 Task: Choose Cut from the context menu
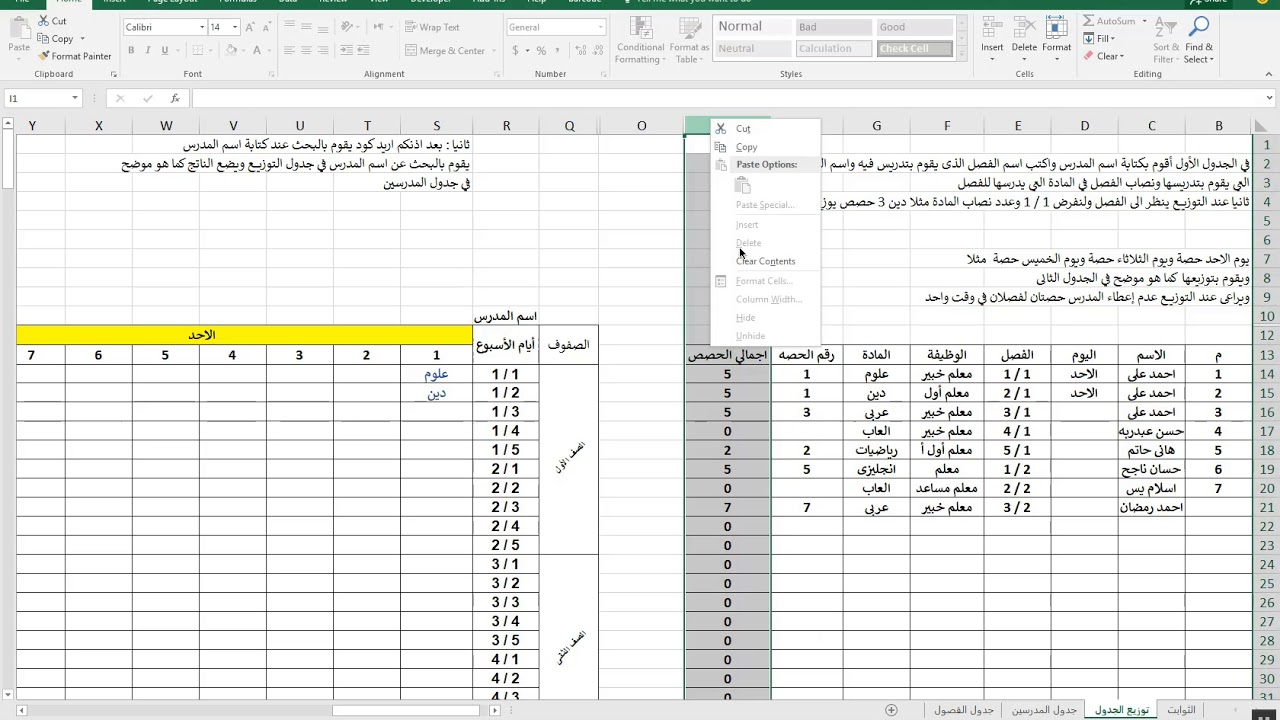(743, 128)
